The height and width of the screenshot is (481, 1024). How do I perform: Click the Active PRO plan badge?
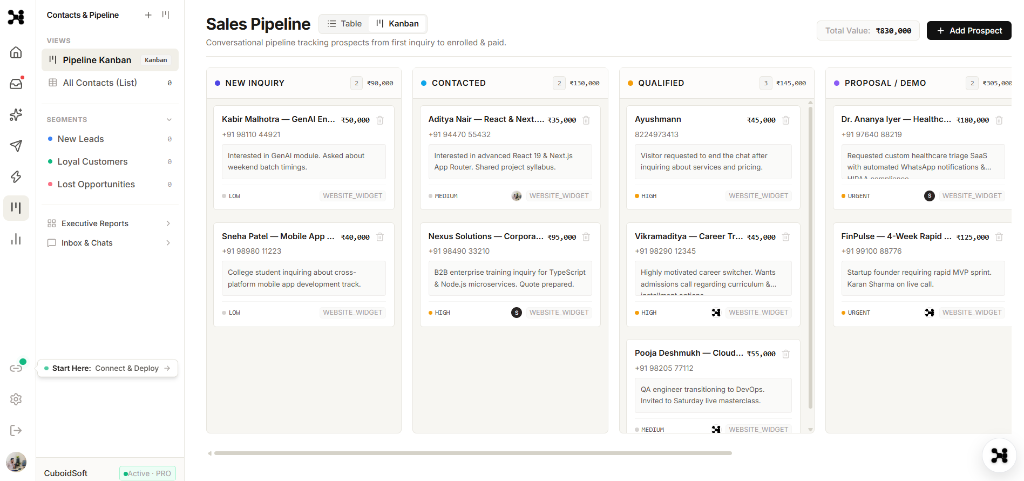(147, 473)
